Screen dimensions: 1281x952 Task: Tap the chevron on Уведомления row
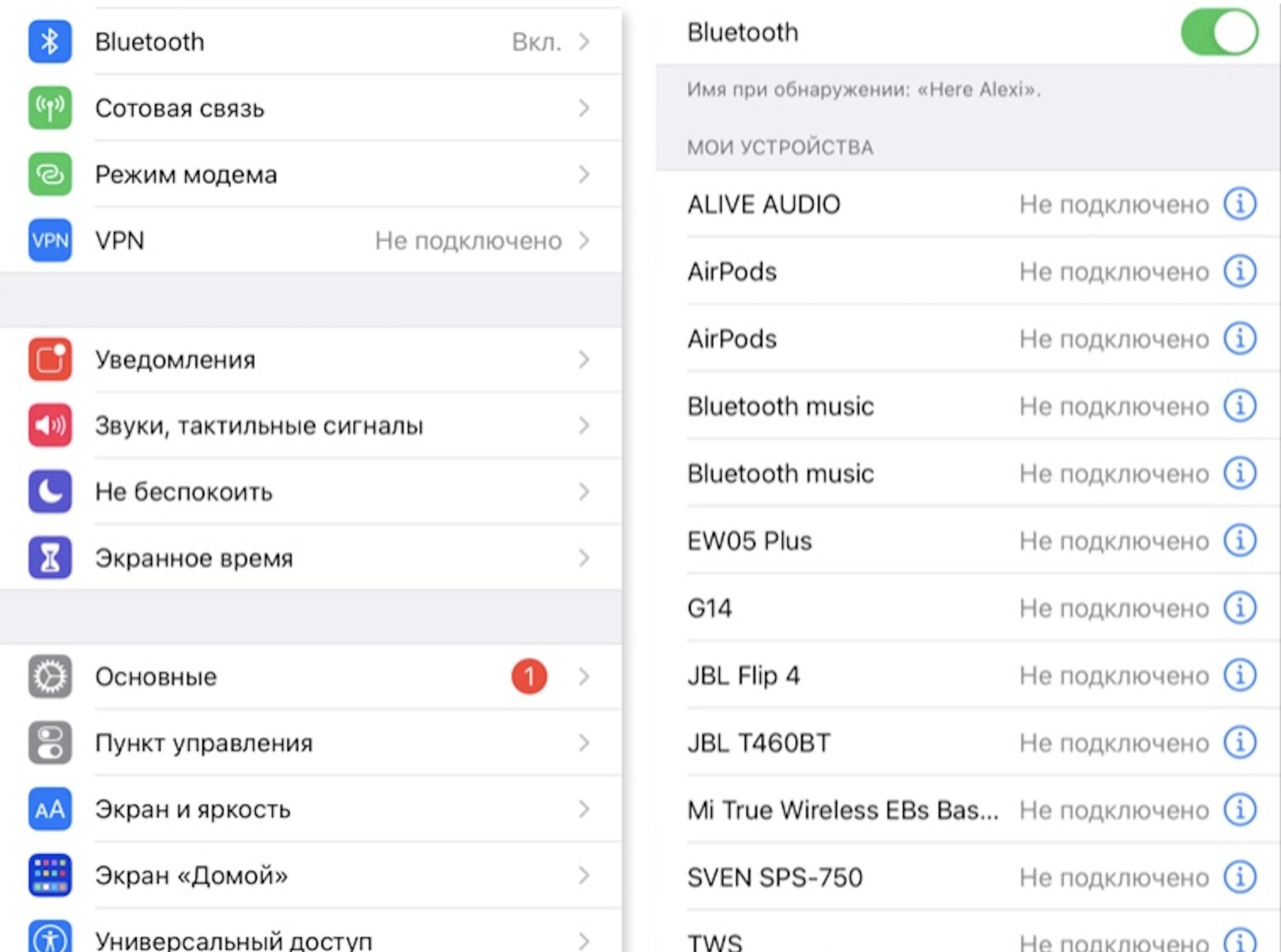[x=584, y=359]
